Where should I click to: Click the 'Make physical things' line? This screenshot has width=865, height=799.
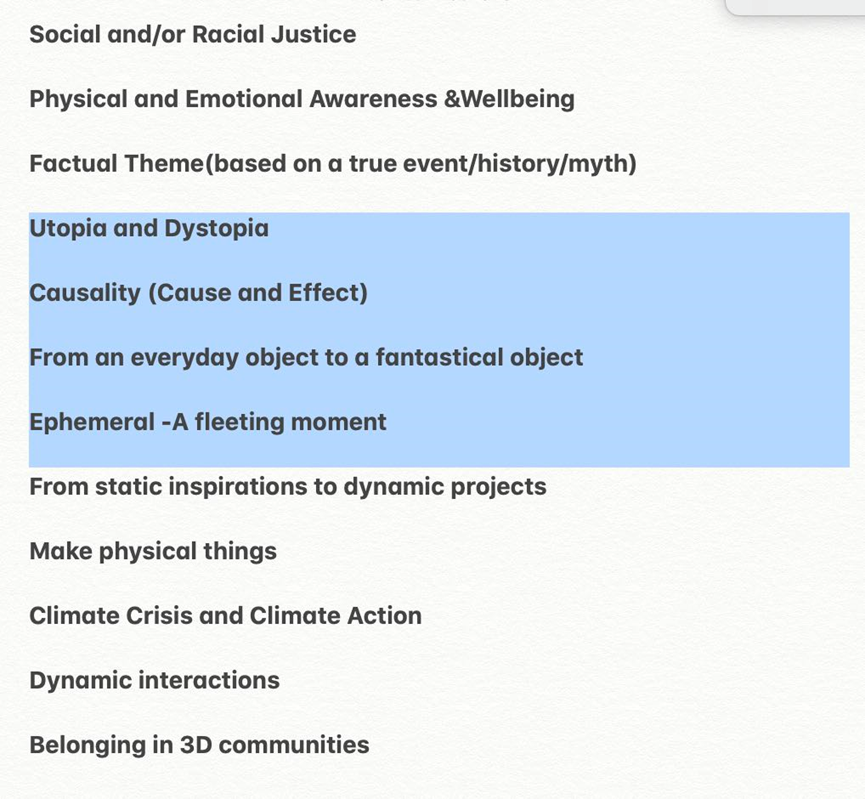tap(153, 551)
